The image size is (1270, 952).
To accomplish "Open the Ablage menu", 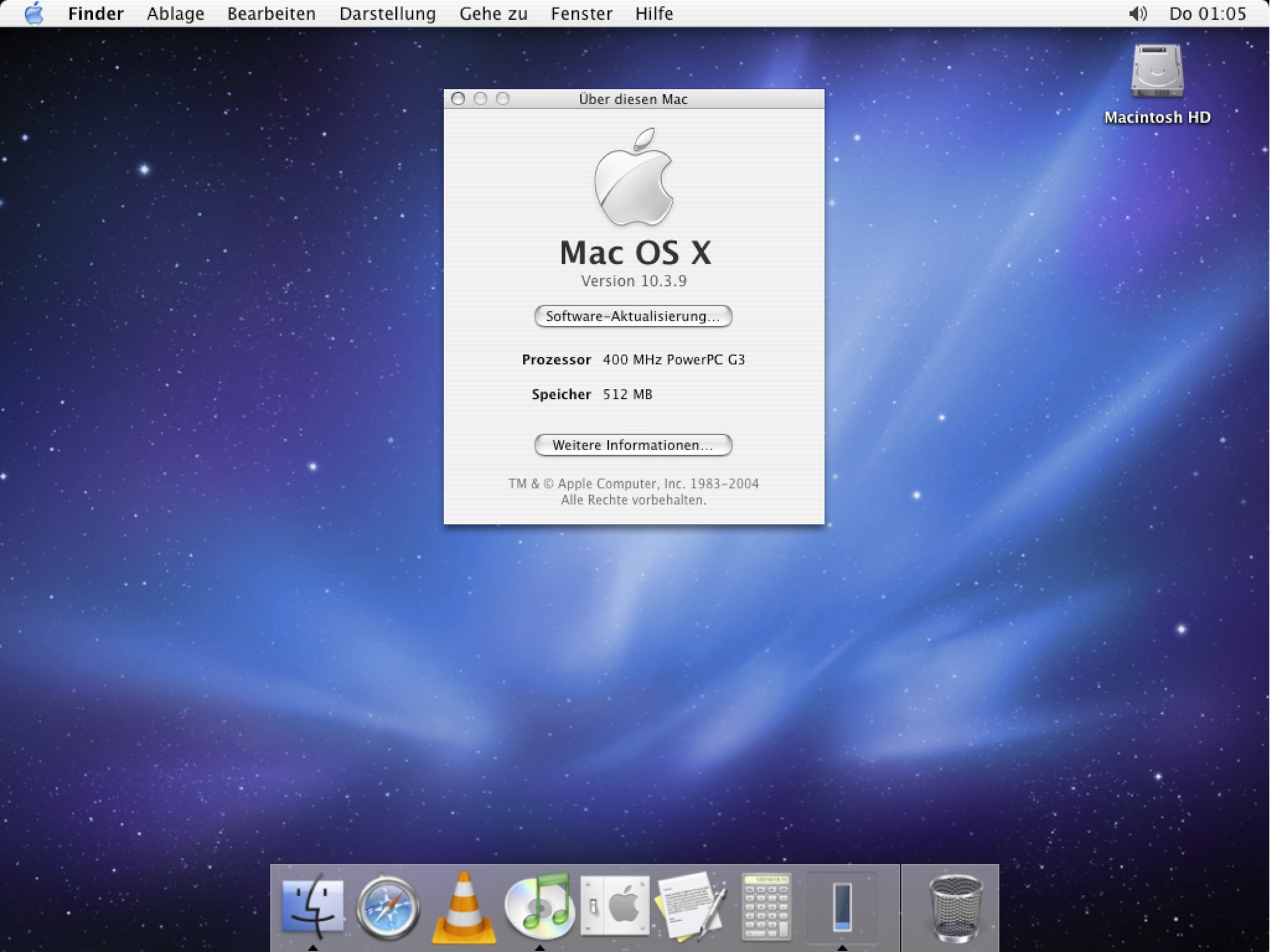I will click(175, 14).
